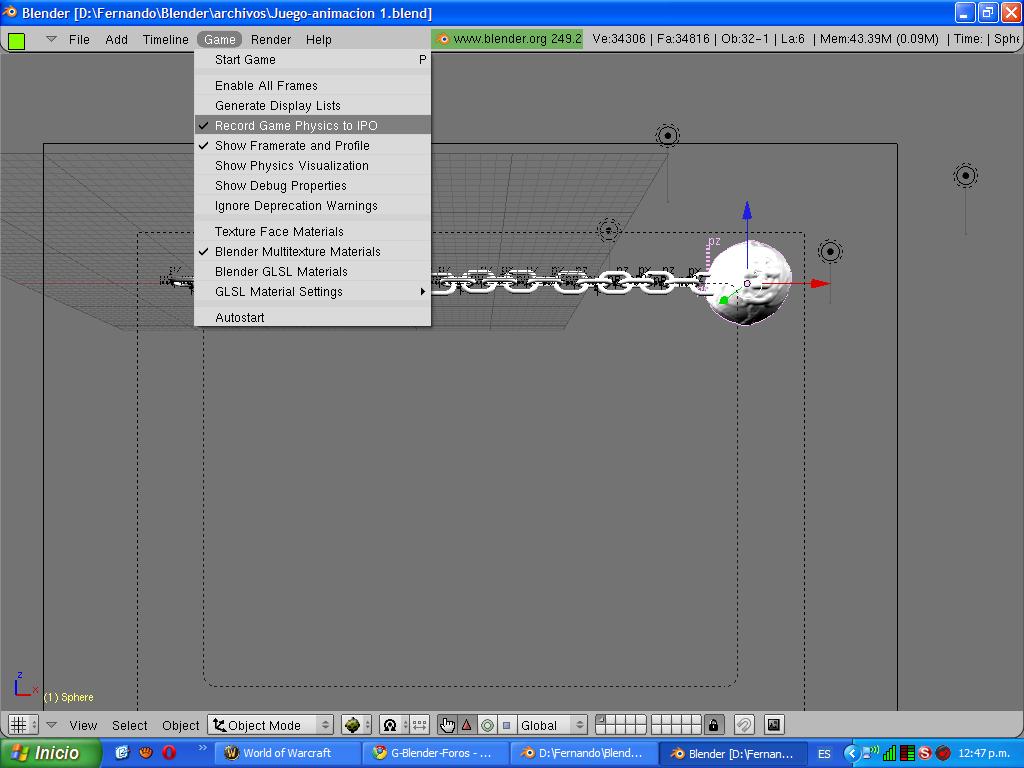
Task: Click the chain mesh object
Action: pyautogui.click(x=568, y=283)
